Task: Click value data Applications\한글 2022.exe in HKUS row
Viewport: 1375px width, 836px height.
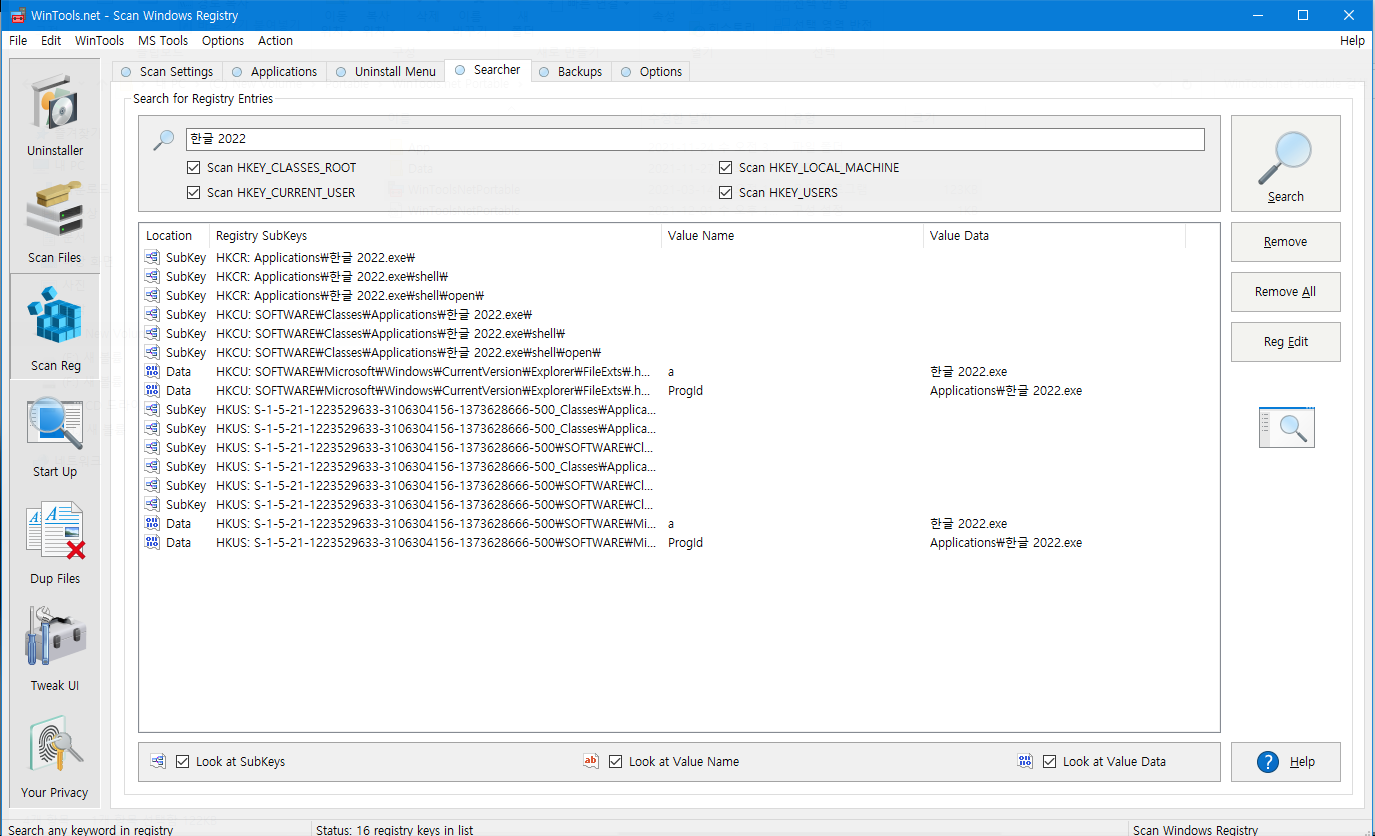Action: pyautogui.click(x=1006, y=542)
